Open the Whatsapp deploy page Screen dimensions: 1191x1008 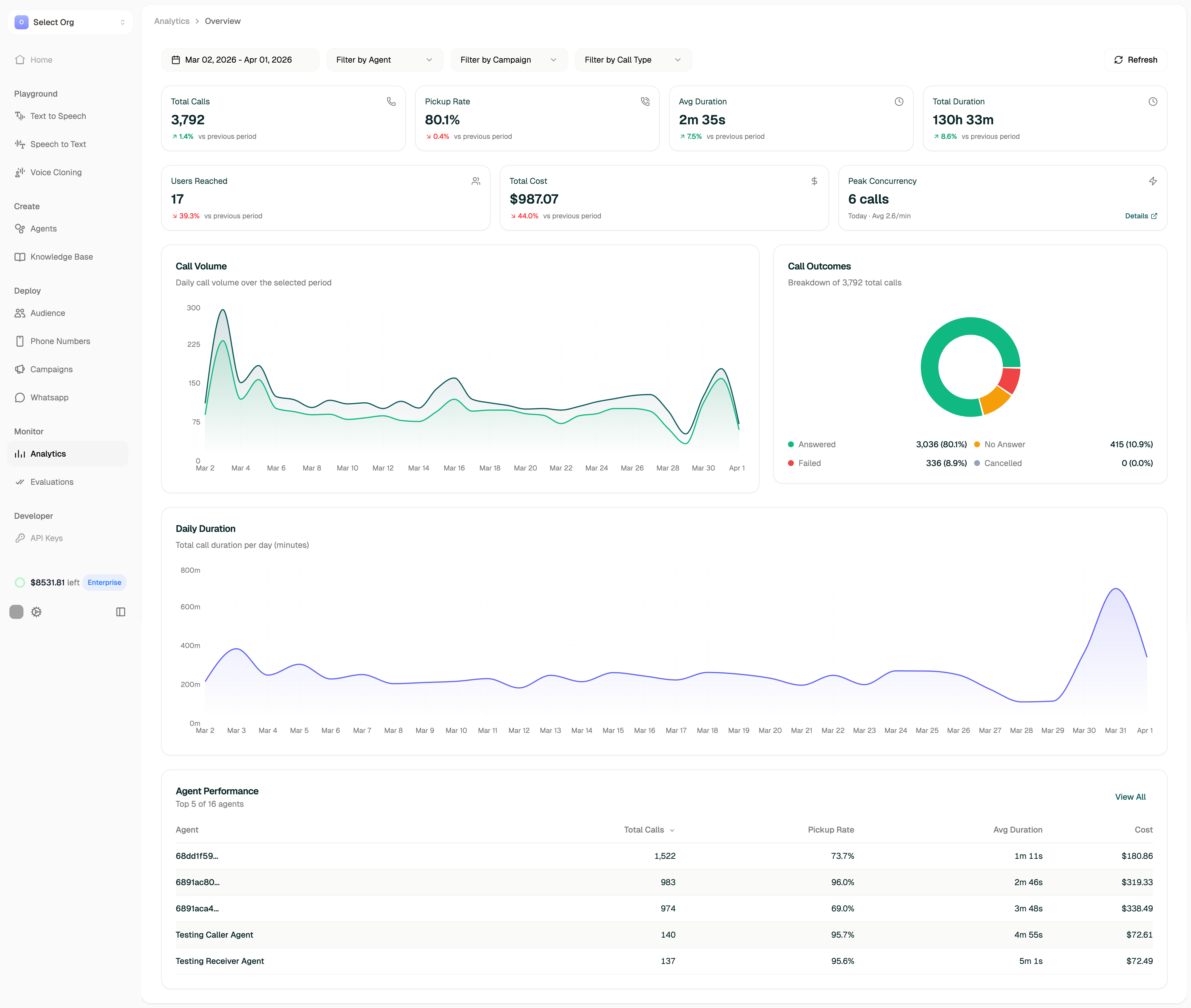click(x=49, y=398)
